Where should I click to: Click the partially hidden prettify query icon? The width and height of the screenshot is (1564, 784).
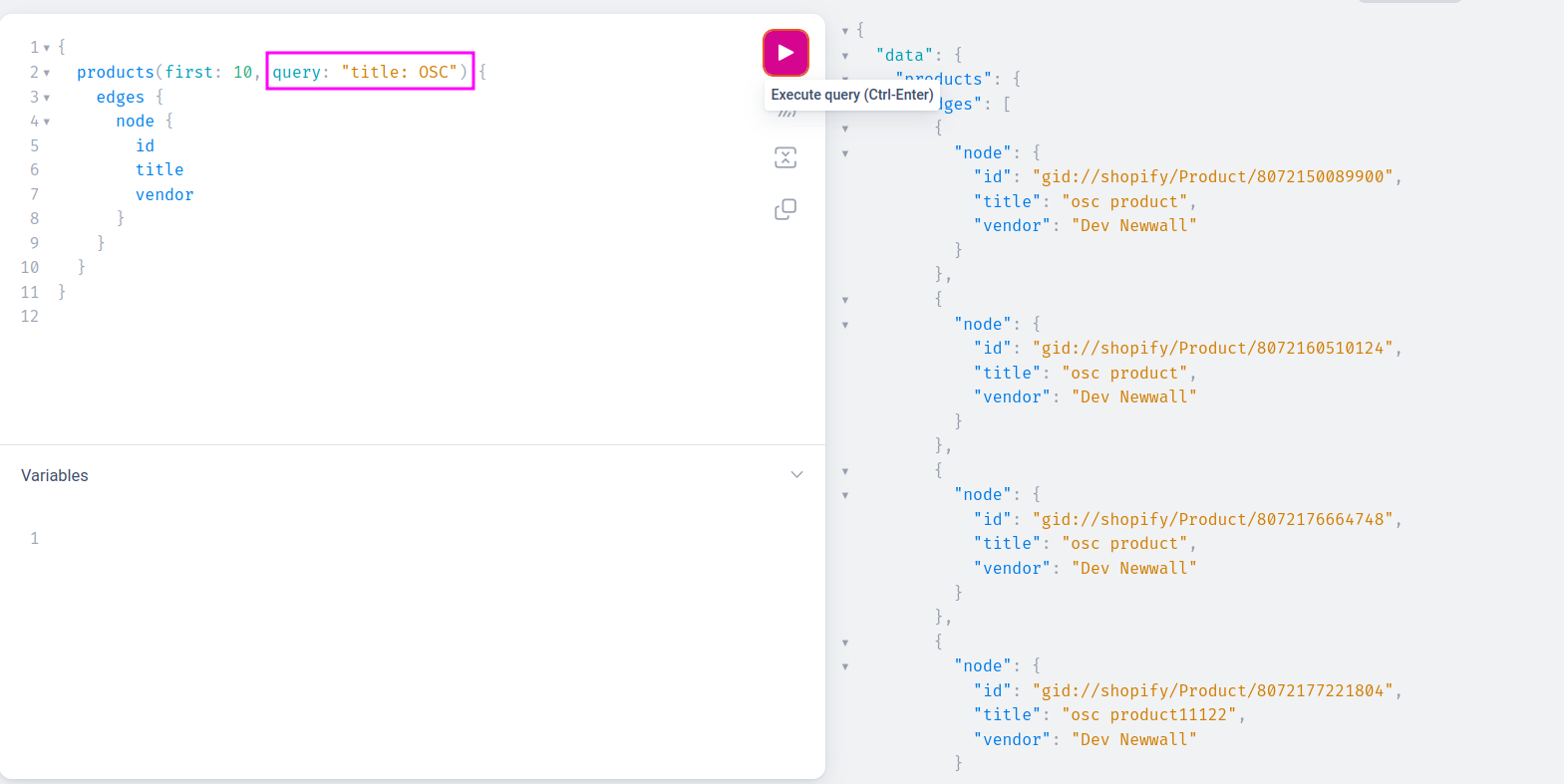[x=786, y=115]
